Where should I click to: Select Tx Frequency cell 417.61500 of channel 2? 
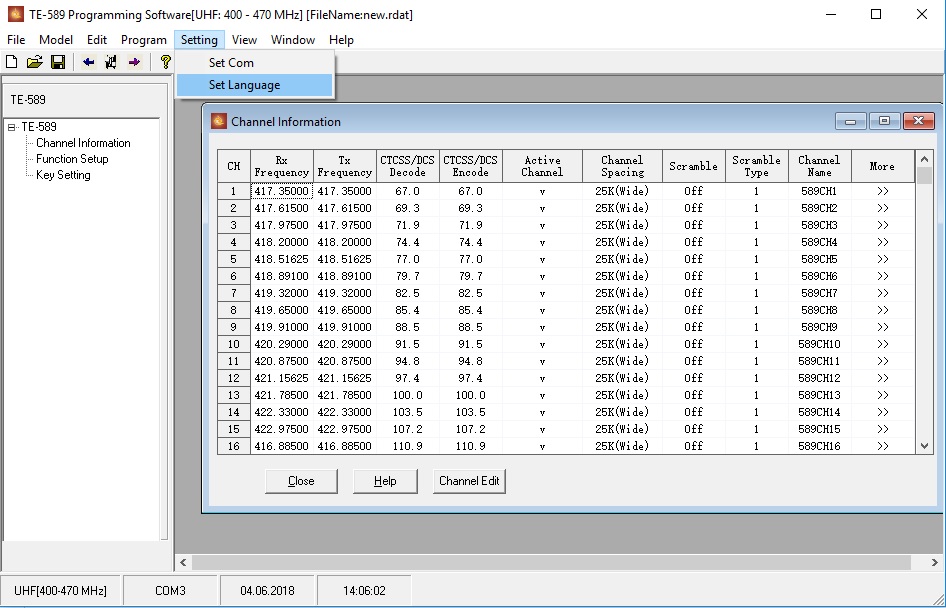(344, 208)
